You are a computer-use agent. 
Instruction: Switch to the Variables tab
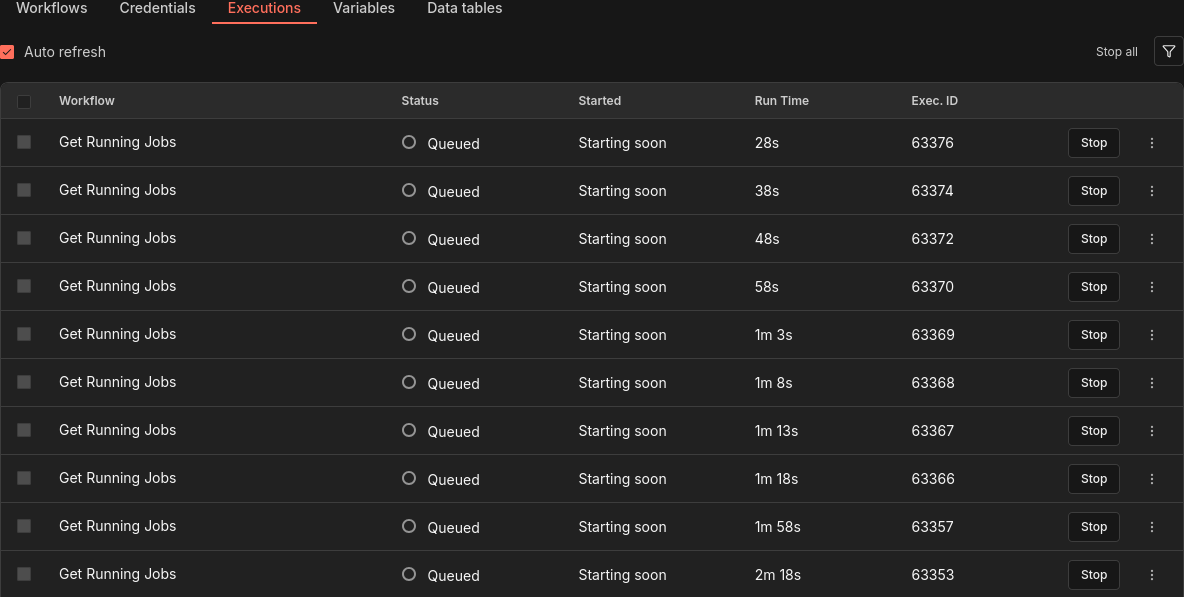click(x=364, y=8)
